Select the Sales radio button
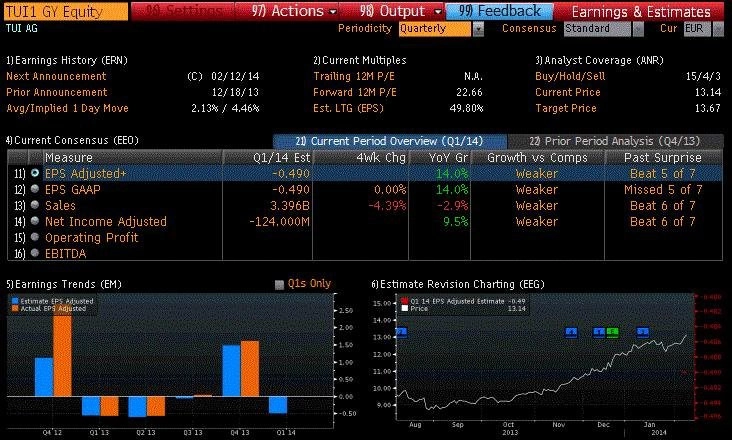732x440 pixels. coord(35,205)
